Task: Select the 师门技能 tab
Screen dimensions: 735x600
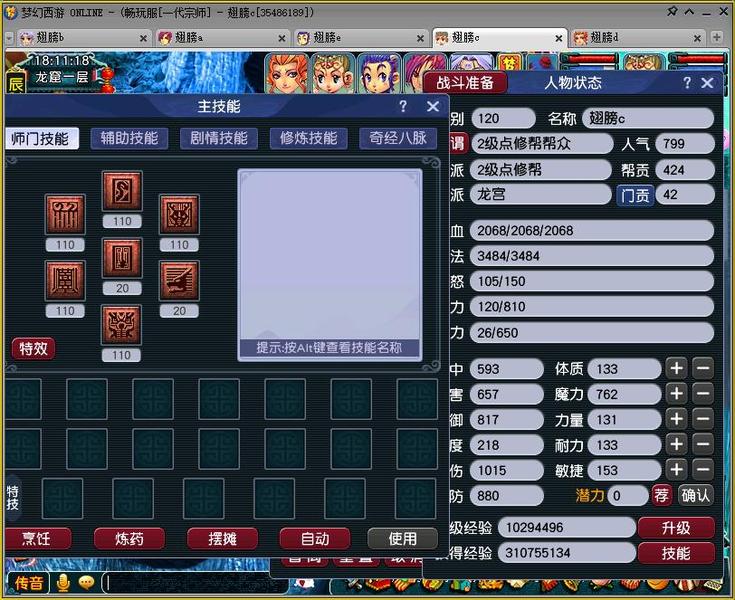Action: pos(40,139)
